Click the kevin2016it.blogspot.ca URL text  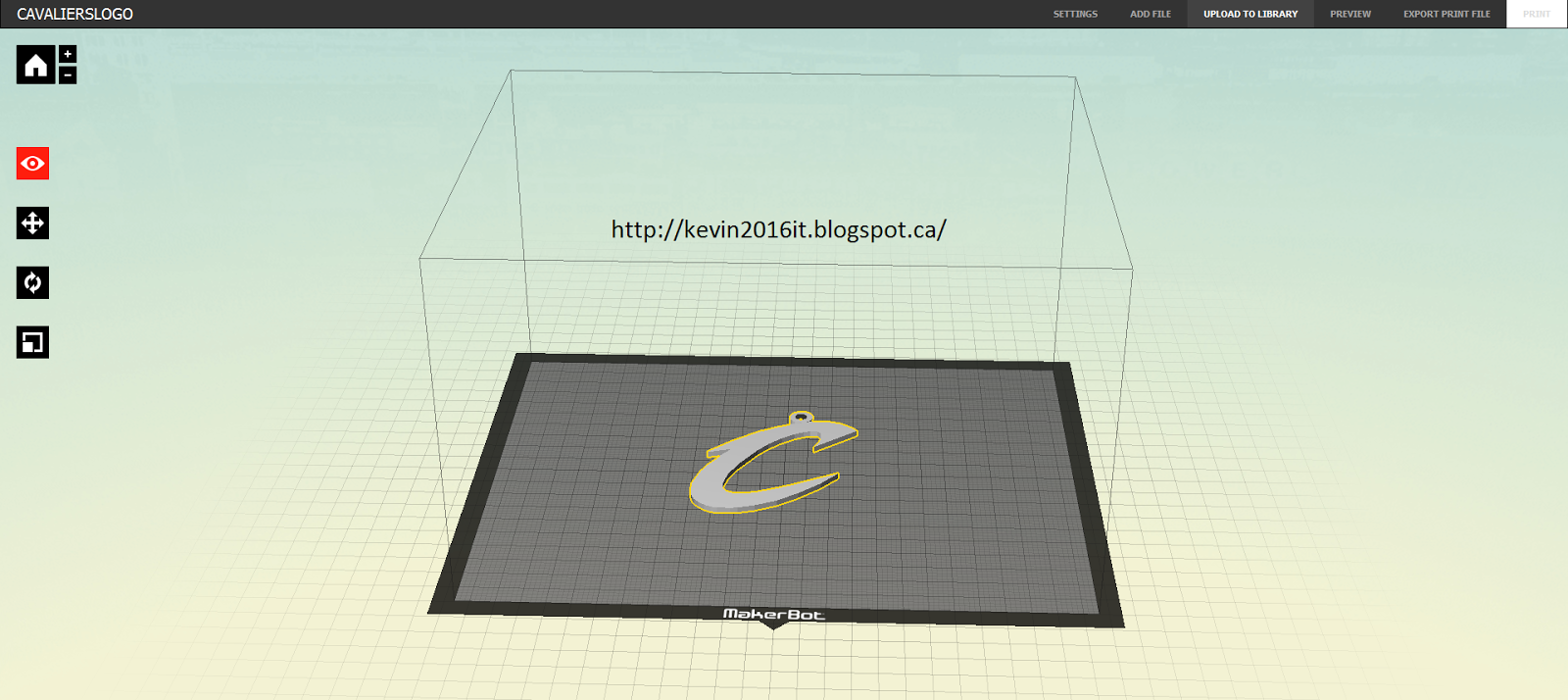point(778,229)
